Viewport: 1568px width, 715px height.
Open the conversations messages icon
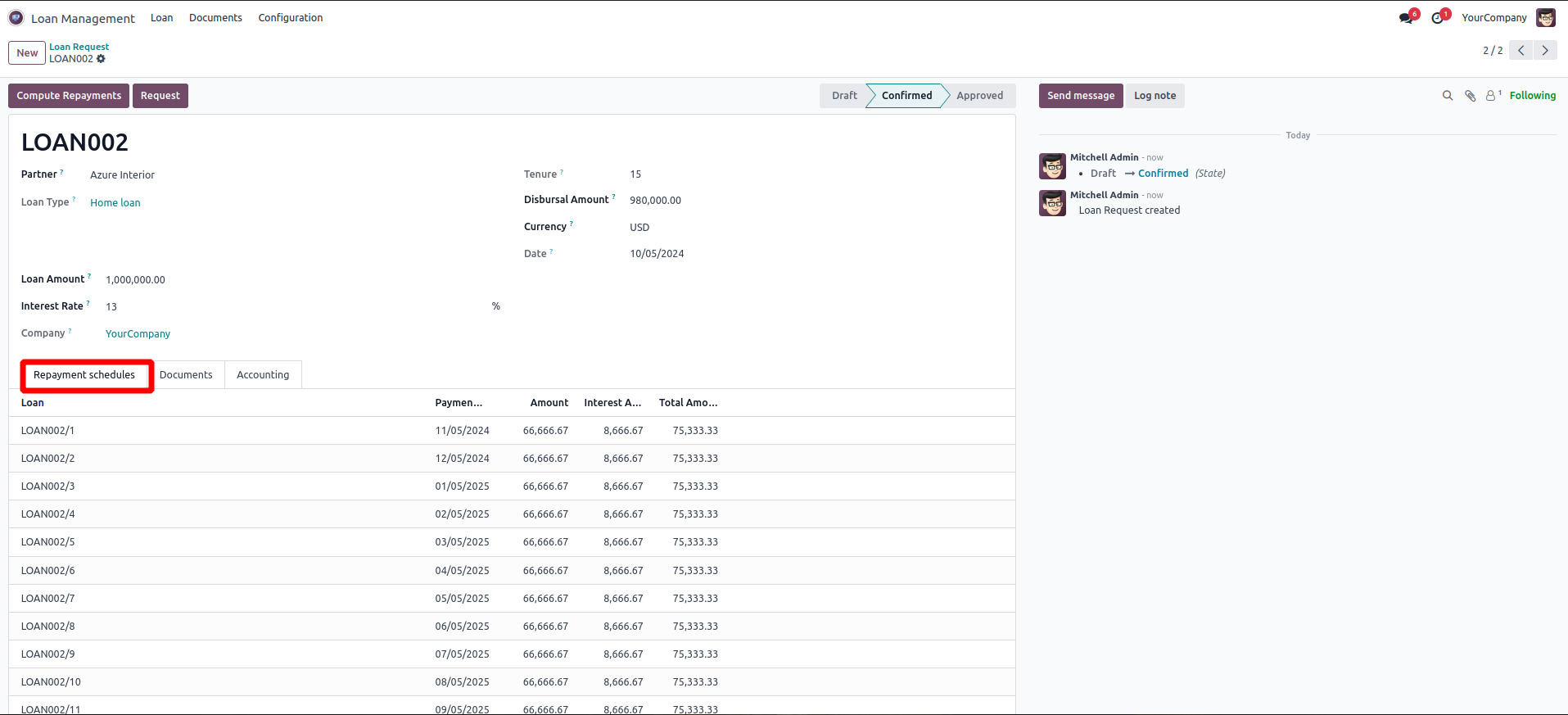(x=1408, y=18)
